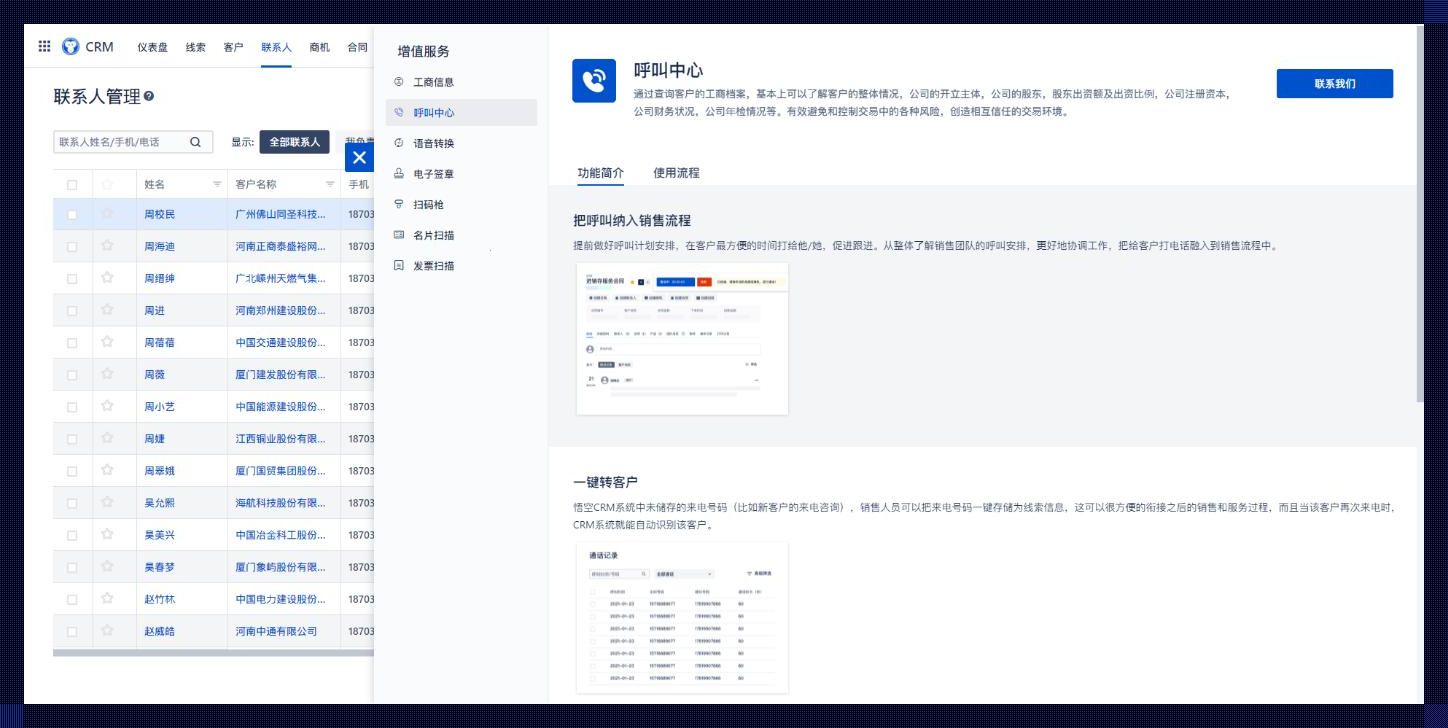
Task: Open the 姓名 column filter
Action: 217,185
